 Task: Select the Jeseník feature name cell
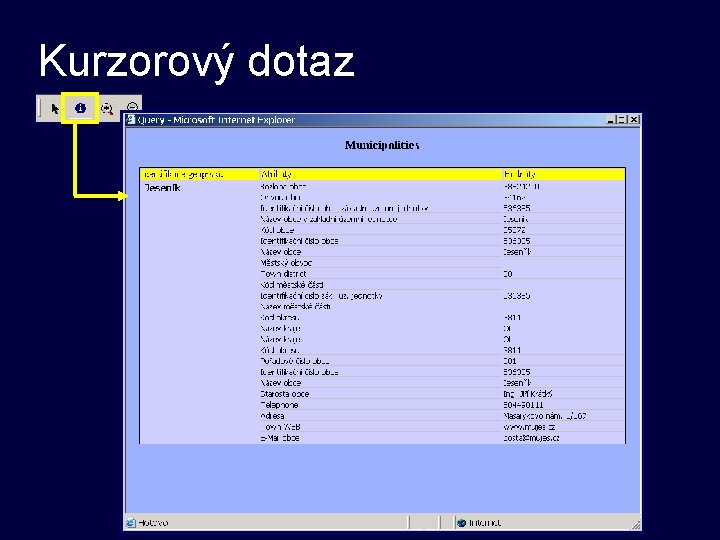point(163,188)
